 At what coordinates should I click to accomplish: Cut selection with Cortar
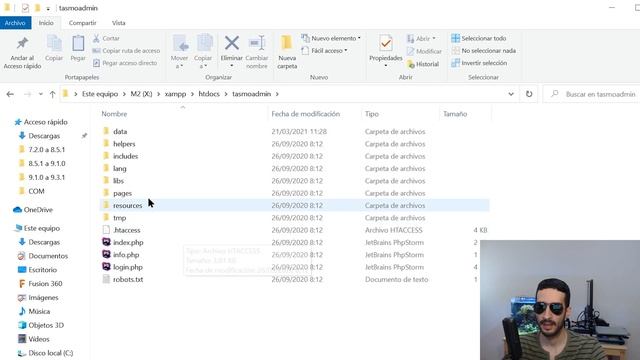[x=106, y=38]
